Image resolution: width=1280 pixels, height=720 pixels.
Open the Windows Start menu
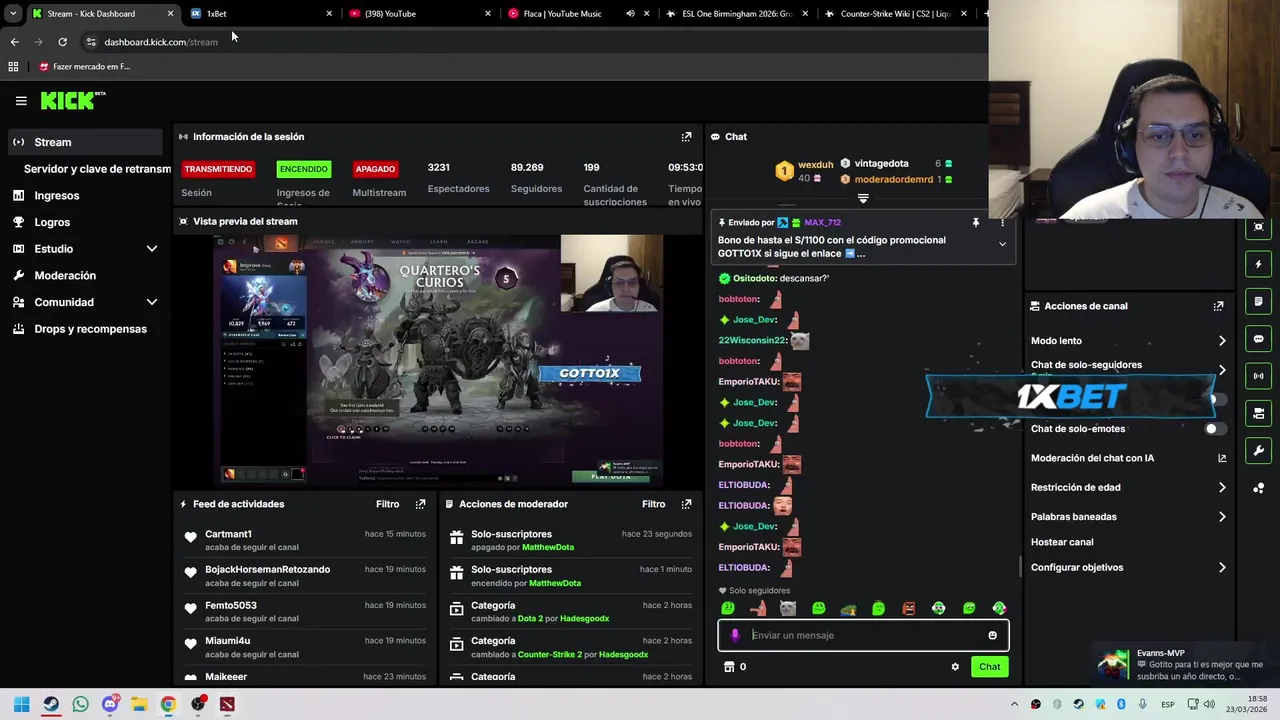[21, 704]
